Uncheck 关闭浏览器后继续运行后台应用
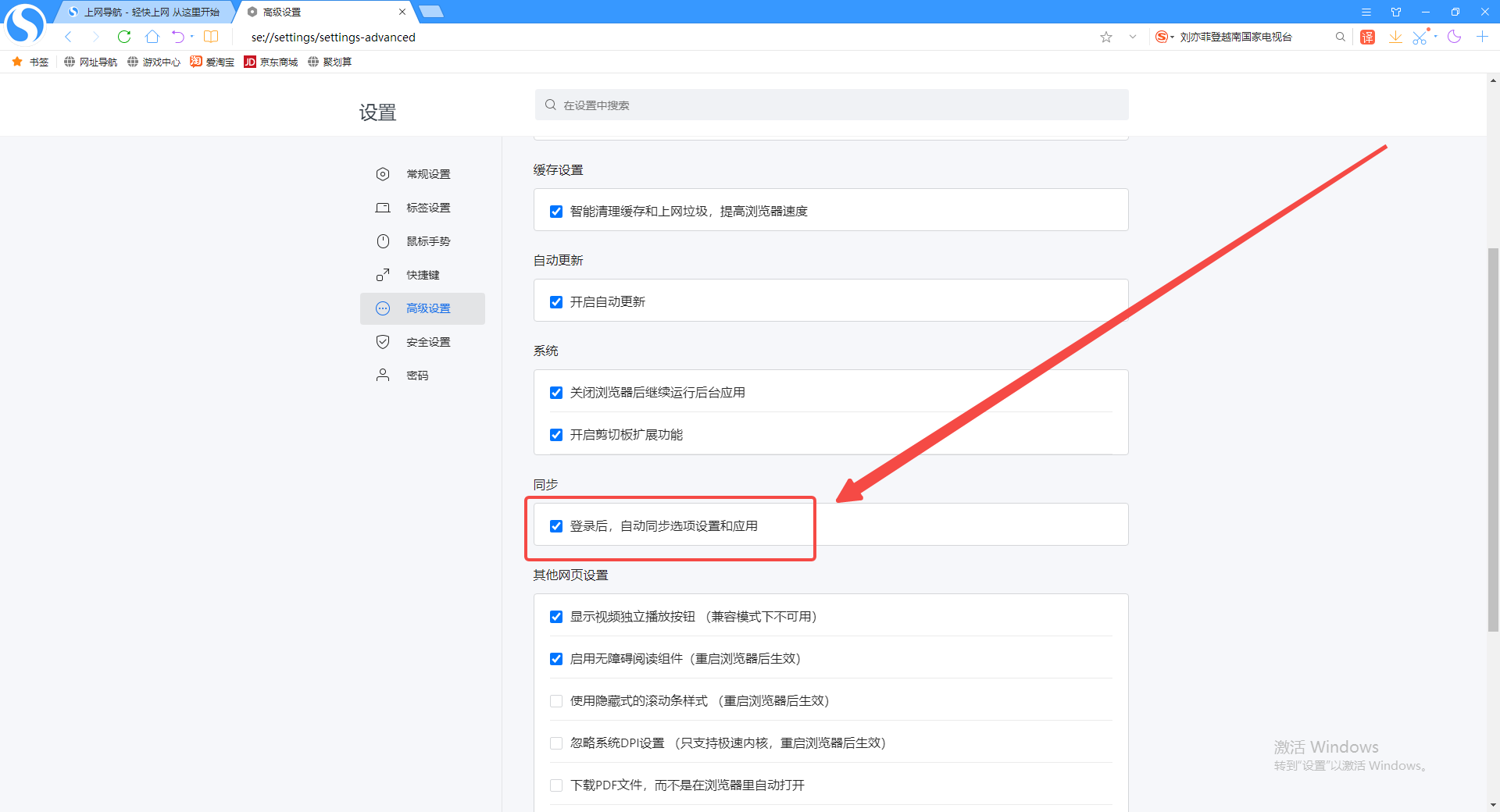The image size is (1500, 812). click(x=556, y=393)
